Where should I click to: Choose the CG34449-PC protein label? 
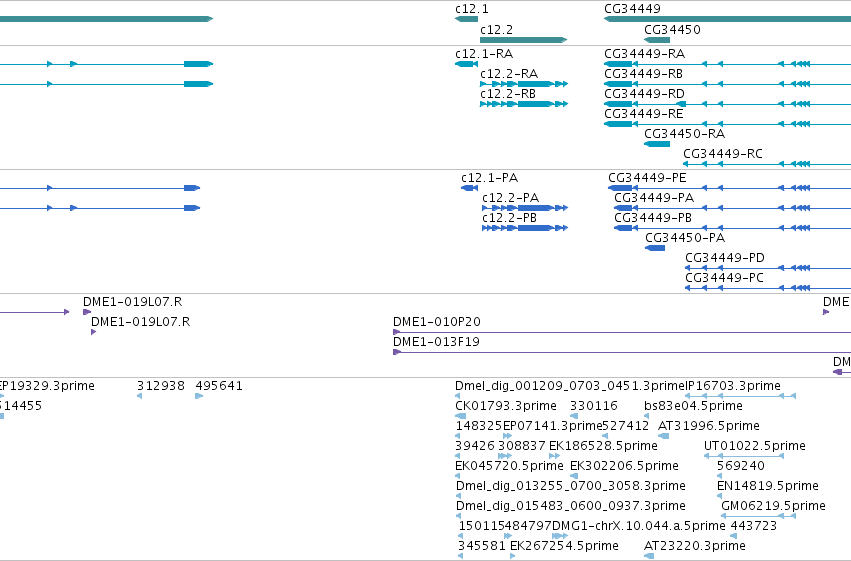[x=724, y=278]
